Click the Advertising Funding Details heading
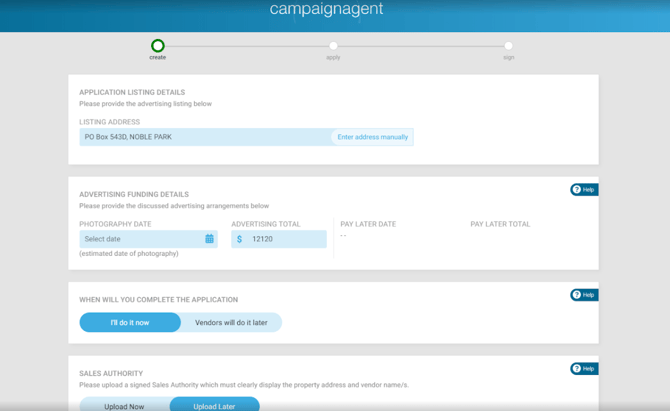Image resolution: width=670 pixels, height=411 pixels. pos(134,194)
